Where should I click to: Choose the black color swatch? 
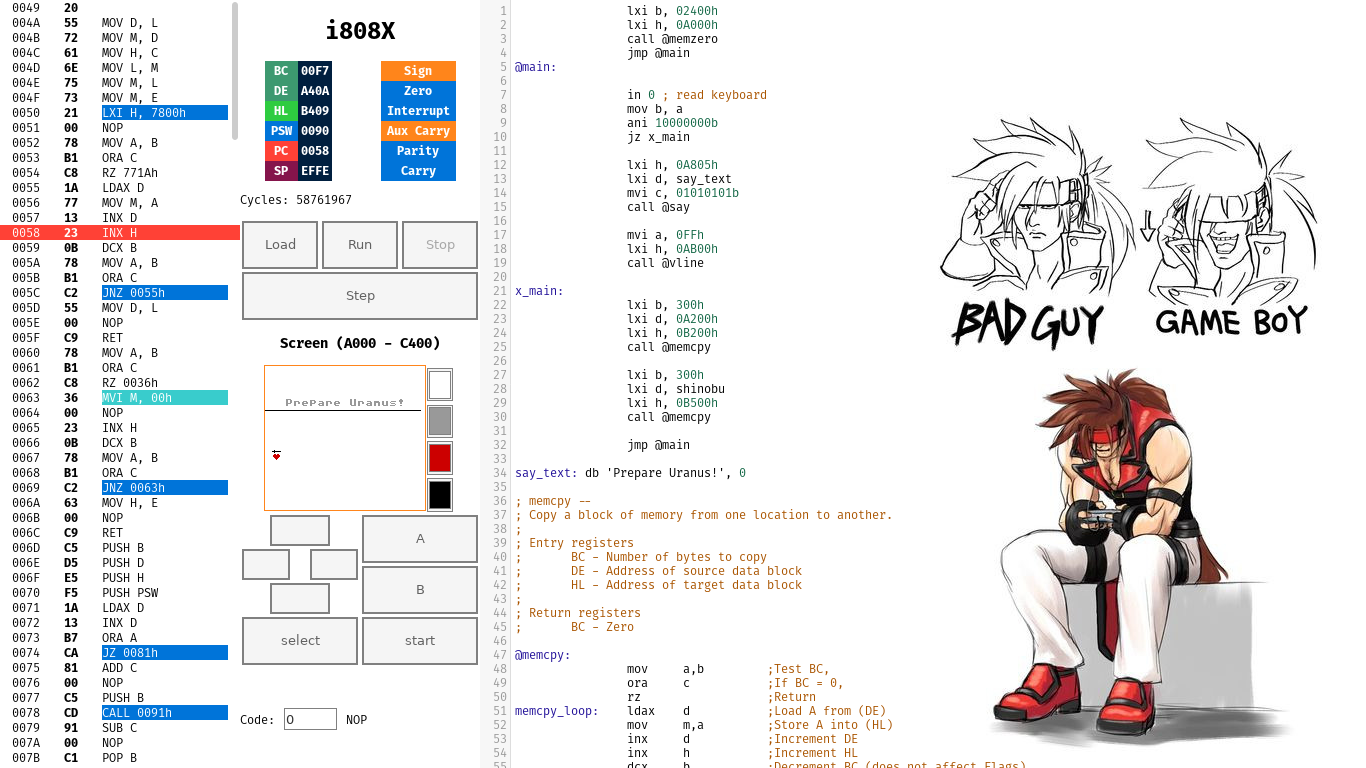[440, 494]
